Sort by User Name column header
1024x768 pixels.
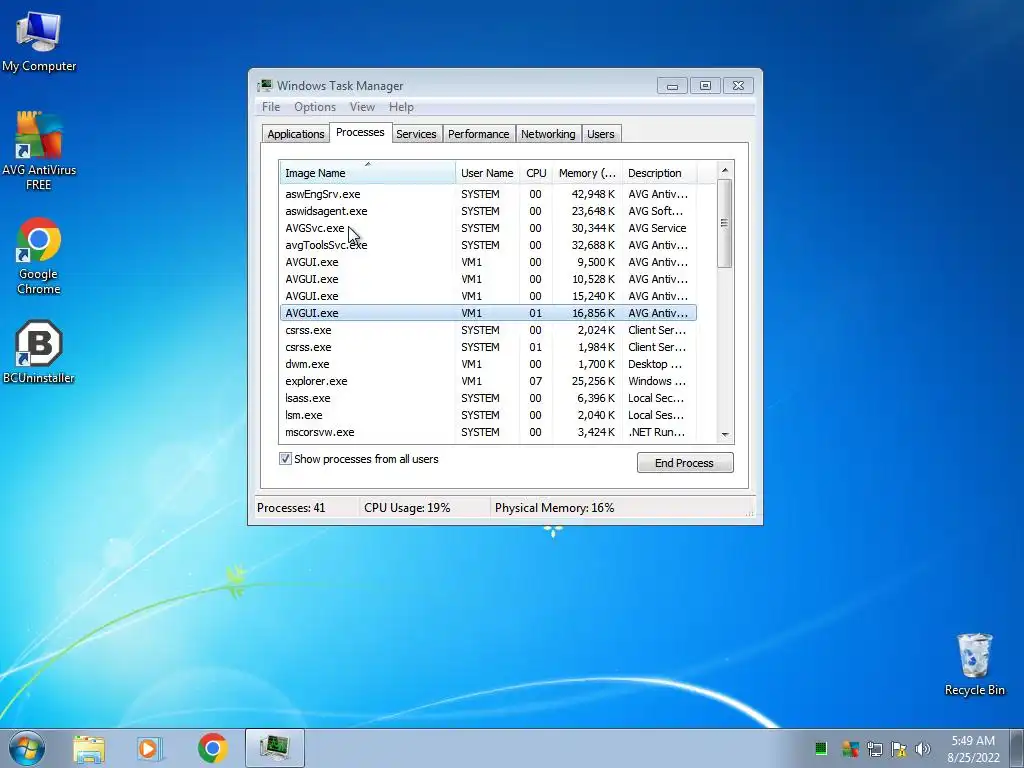point(487,172)
